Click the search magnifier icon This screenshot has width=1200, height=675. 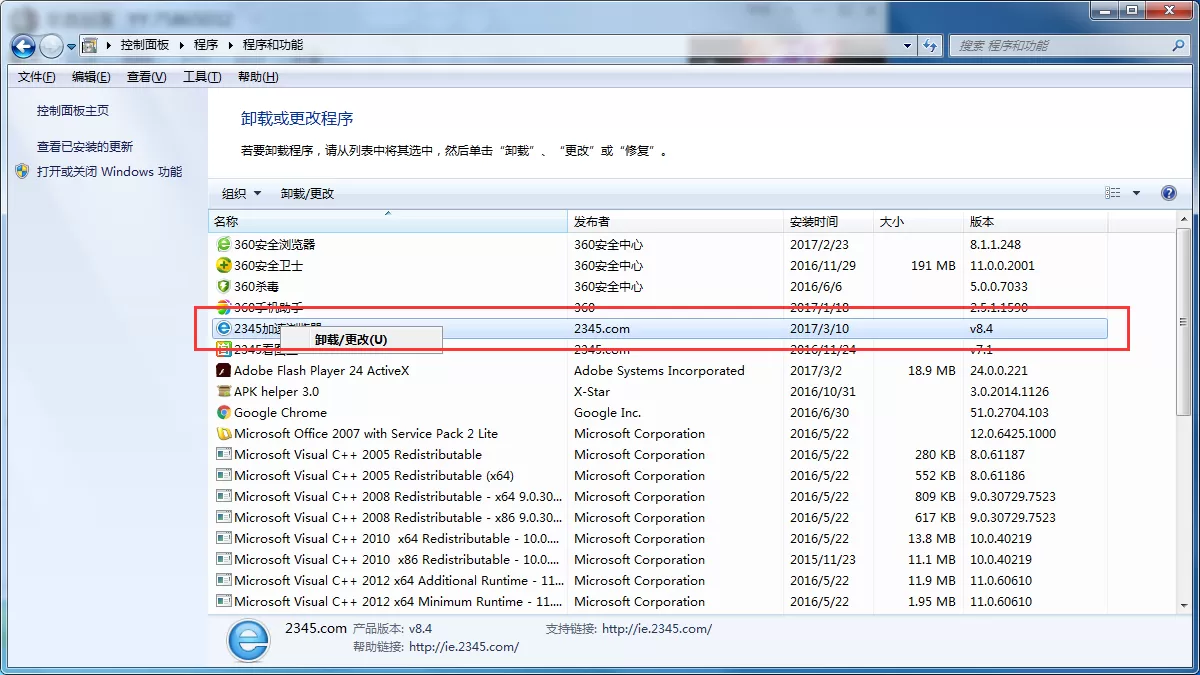(x=1178, y=46)
